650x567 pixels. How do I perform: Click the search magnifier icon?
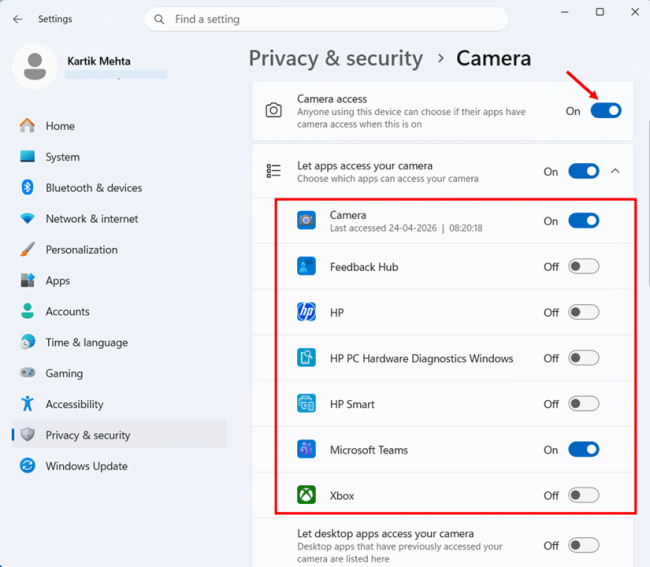[159, 19]
